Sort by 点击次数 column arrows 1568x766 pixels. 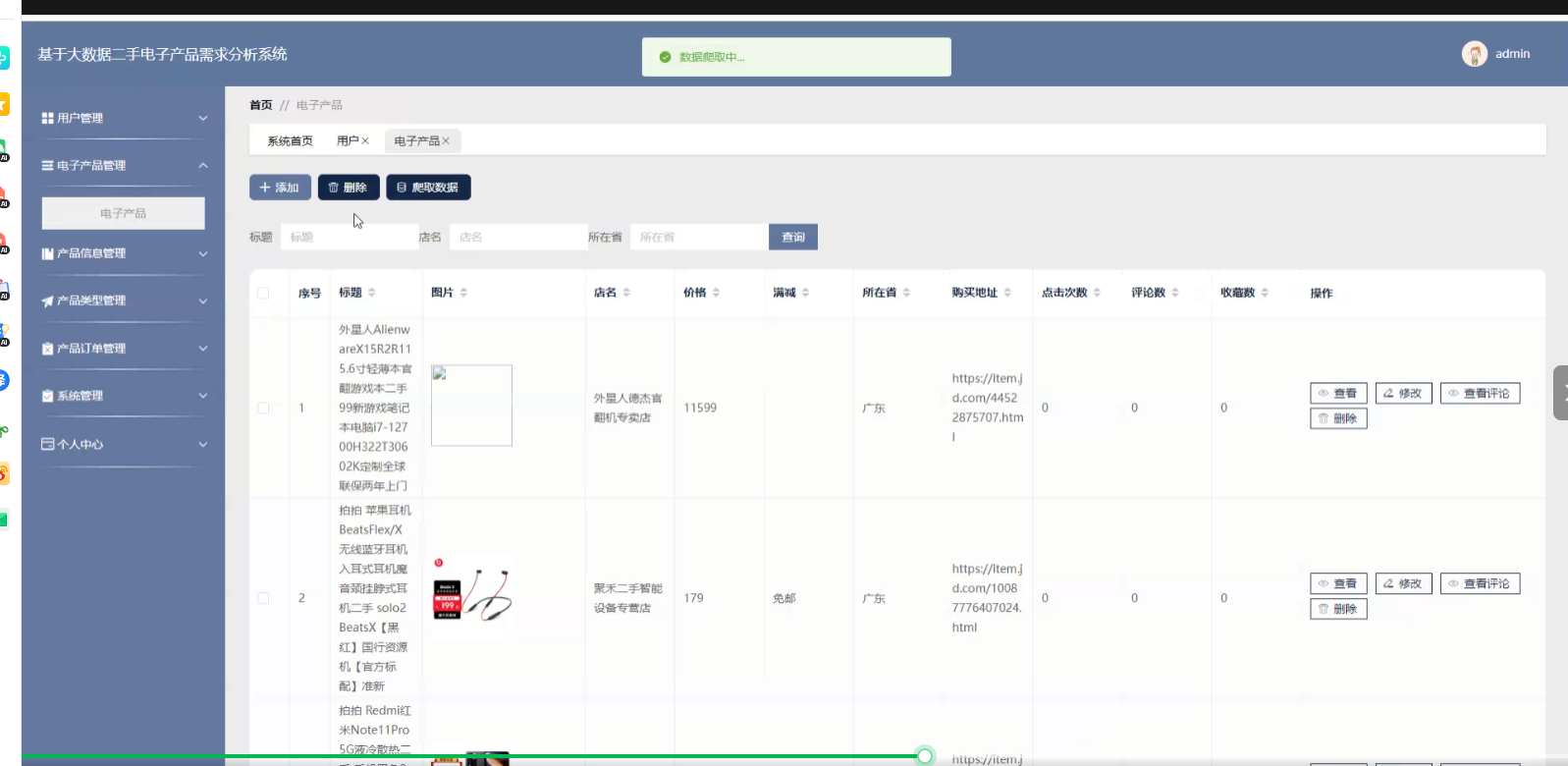1097,293
